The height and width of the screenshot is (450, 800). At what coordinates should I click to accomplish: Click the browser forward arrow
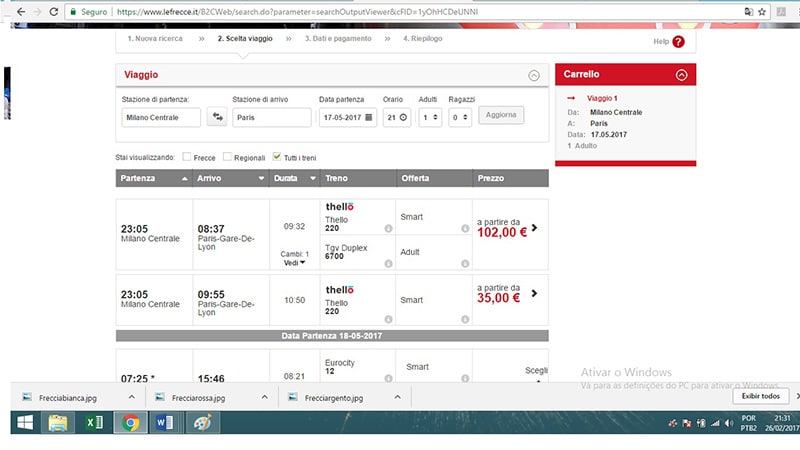tap(37, 12)
